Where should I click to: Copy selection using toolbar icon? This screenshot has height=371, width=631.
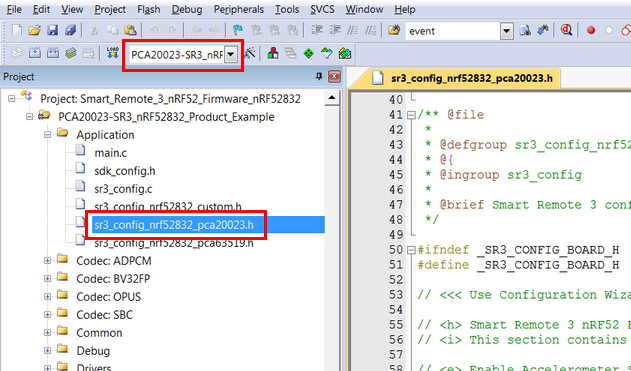pyautogui.click(x=112, y=30)
